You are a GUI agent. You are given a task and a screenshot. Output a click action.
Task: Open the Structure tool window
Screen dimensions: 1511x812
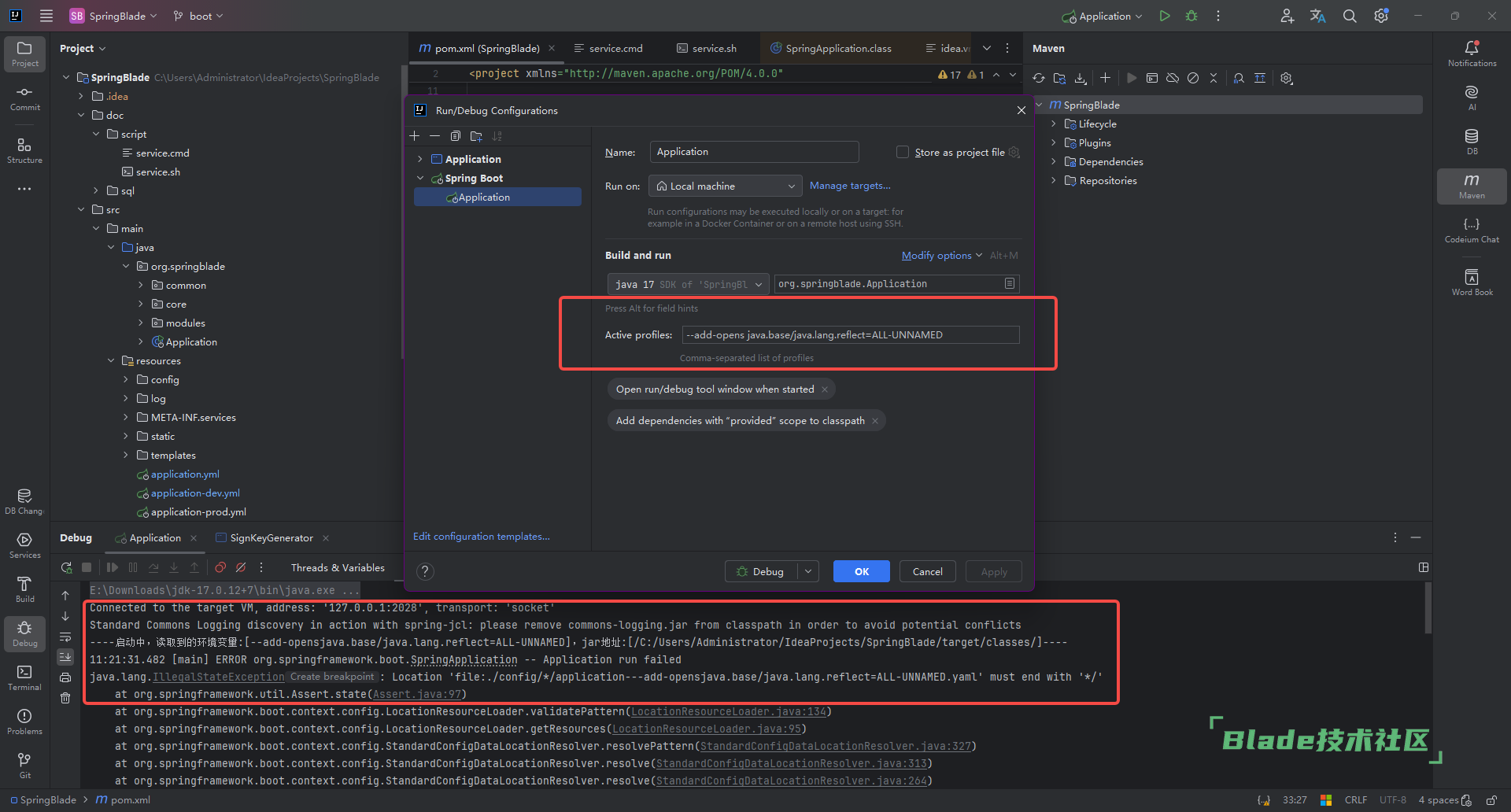point(24,150)
